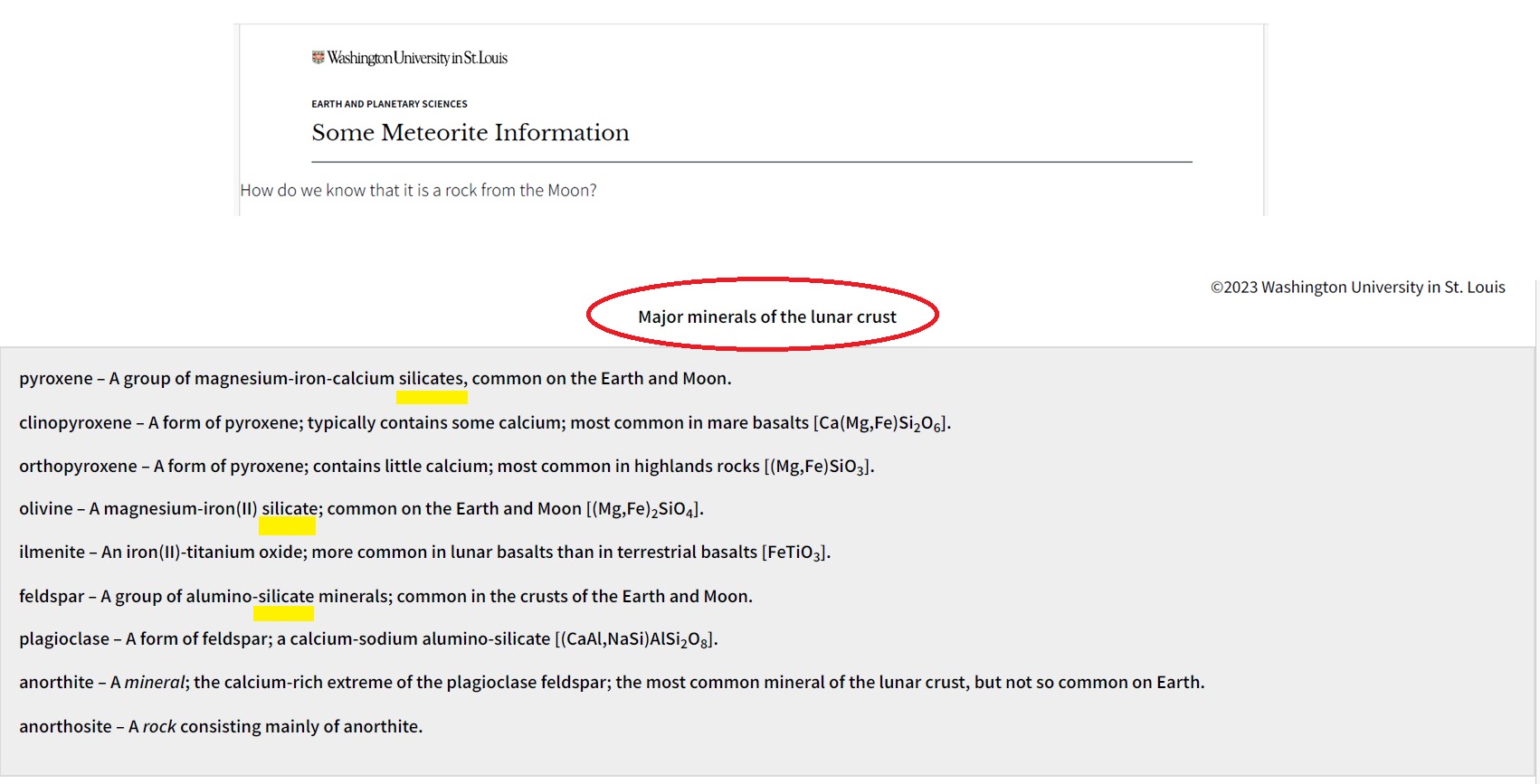Click the anorthite definition line

click(612, 682)
